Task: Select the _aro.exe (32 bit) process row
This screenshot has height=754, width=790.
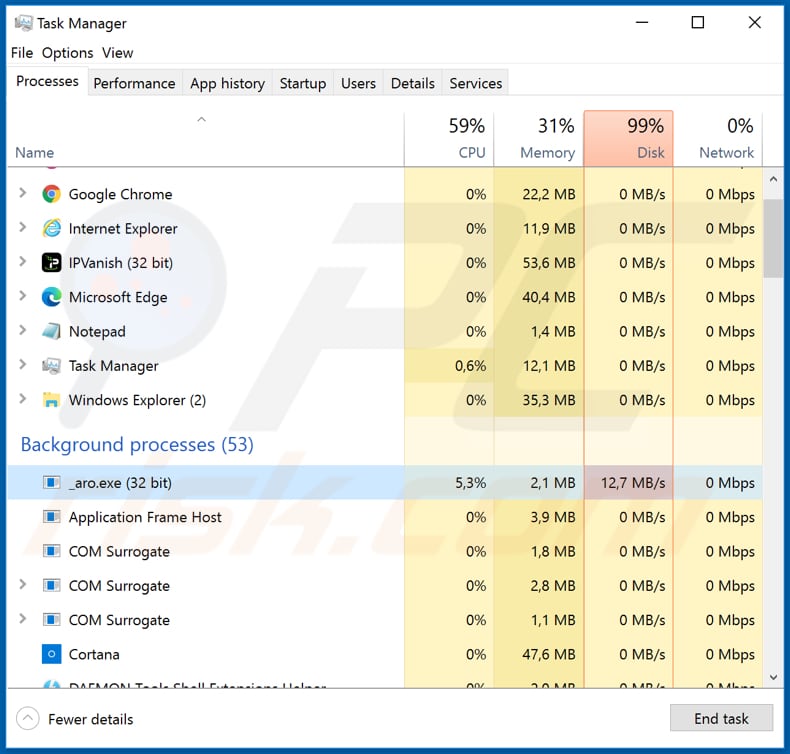Action: 385,483
